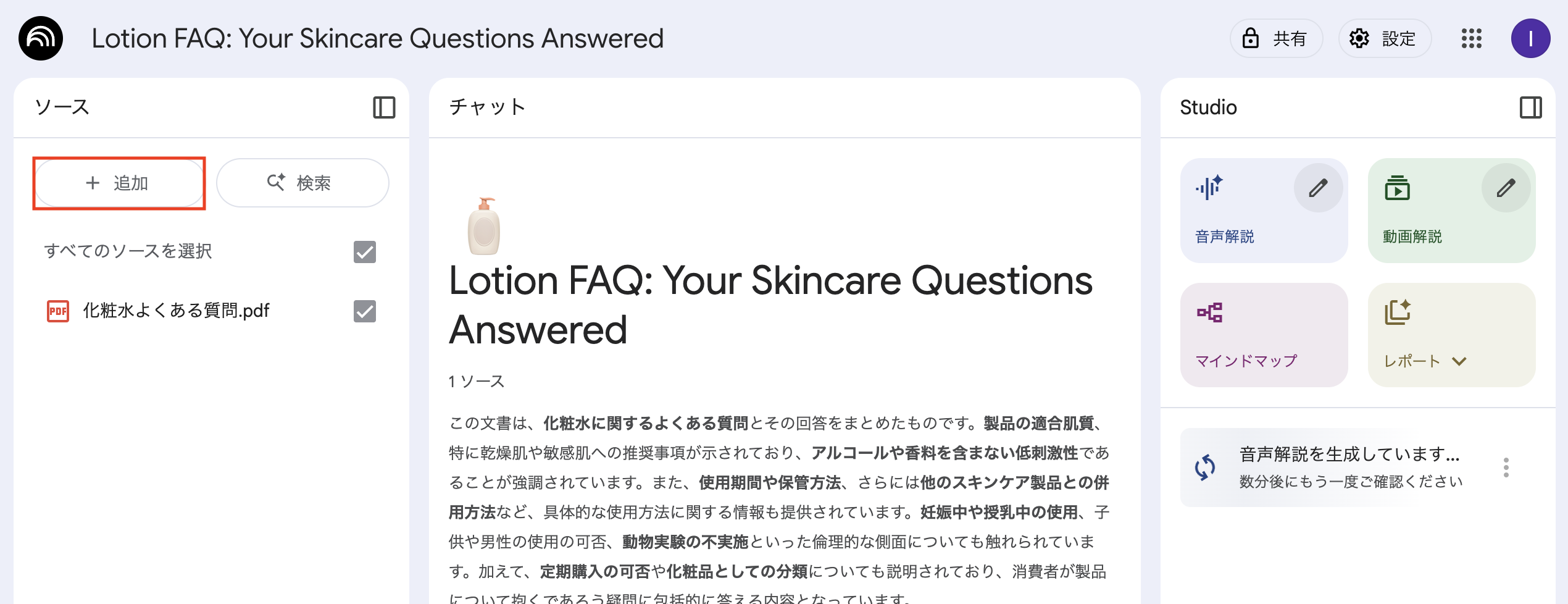
Task: Click the 検索 button in sources
Action: pos(302,183)
